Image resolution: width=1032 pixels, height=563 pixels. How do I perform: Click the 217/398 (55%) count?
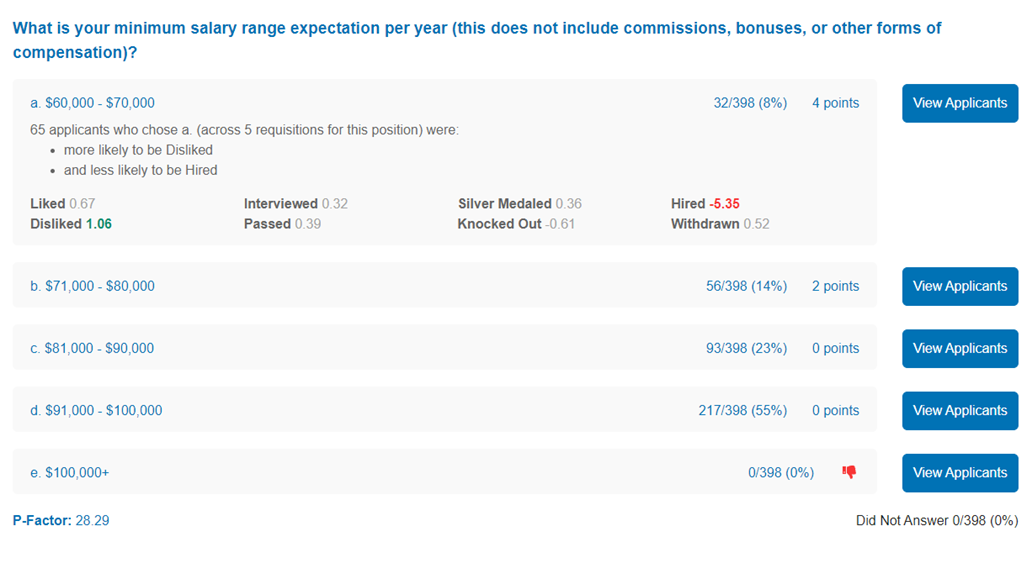(x=742, y=411)
